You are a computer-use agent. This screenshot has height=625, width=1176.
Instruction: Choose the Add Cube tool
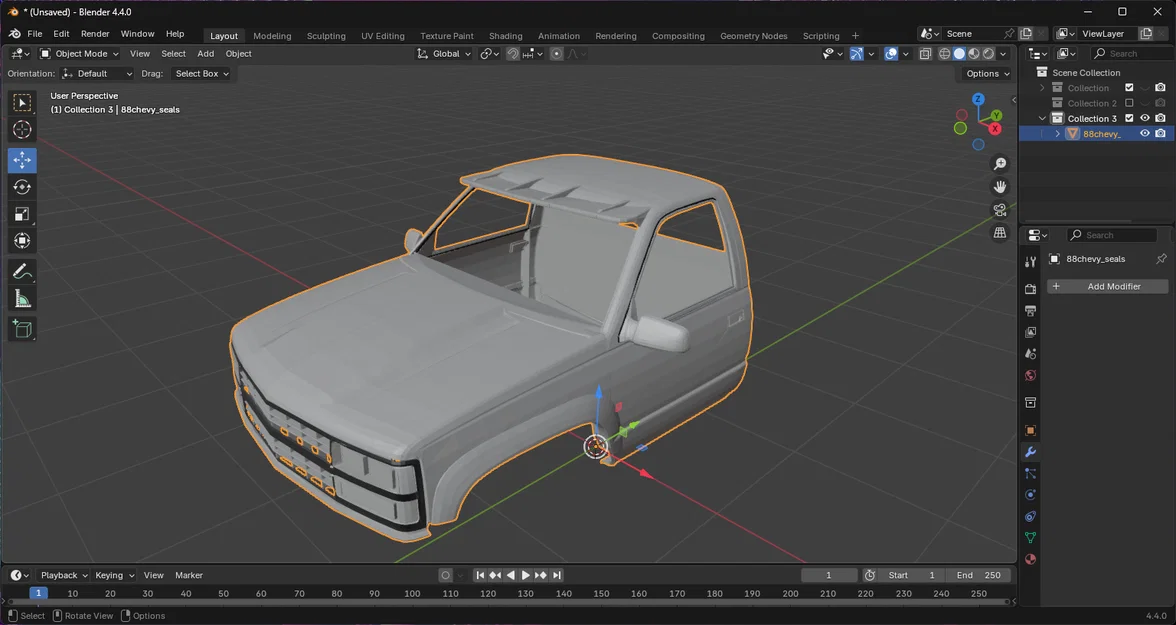point(22,329)
